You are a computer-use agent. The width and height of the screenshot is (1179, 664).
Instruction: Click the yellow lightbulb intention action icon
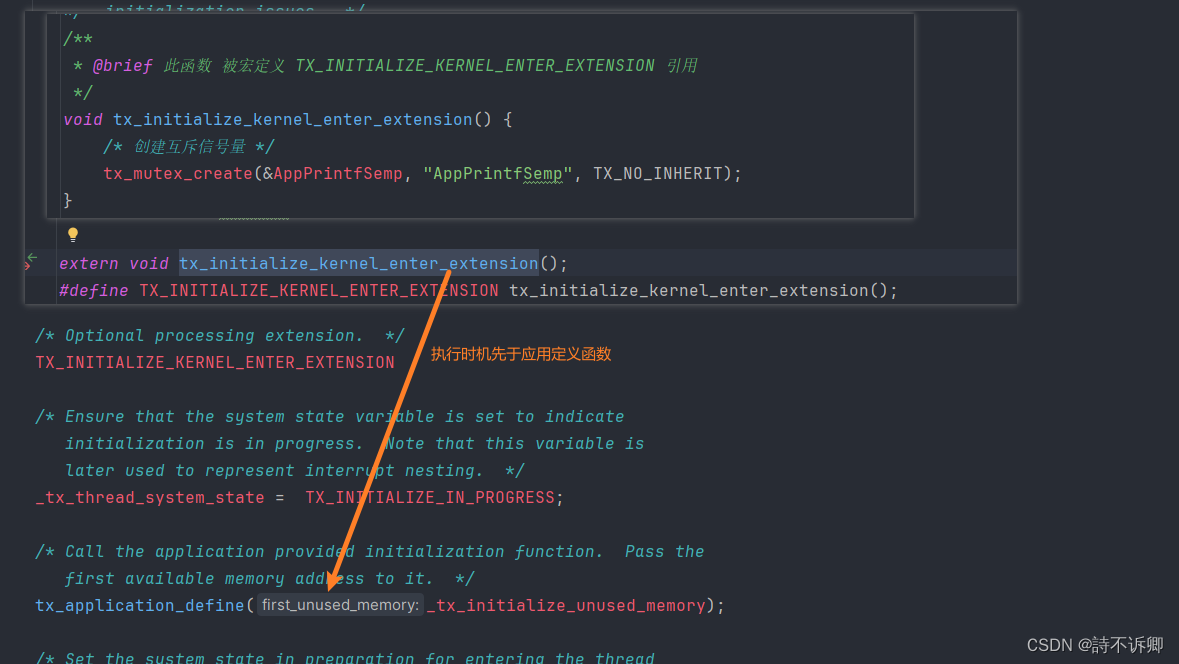72,234
